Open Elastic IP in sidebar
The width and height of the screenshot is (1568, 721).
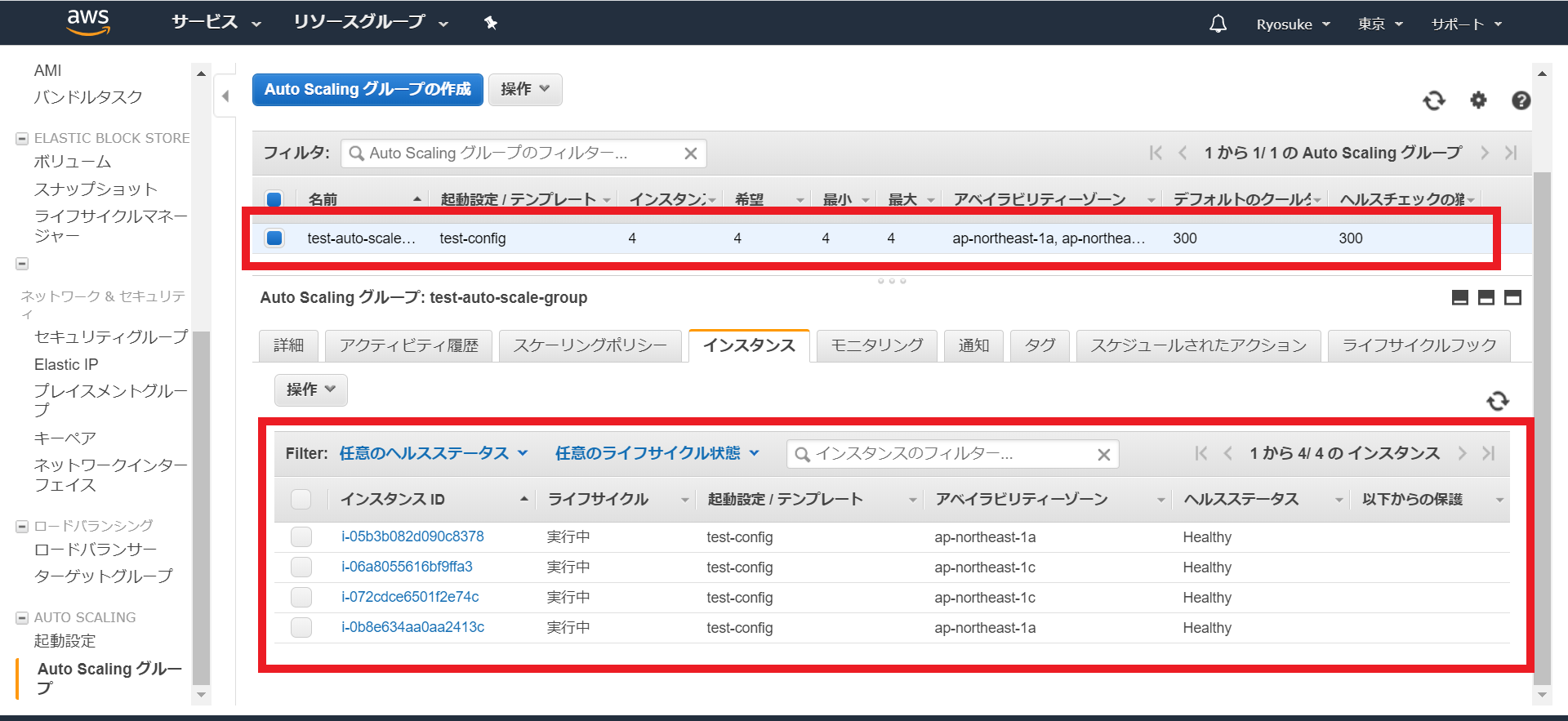point(66,364)
